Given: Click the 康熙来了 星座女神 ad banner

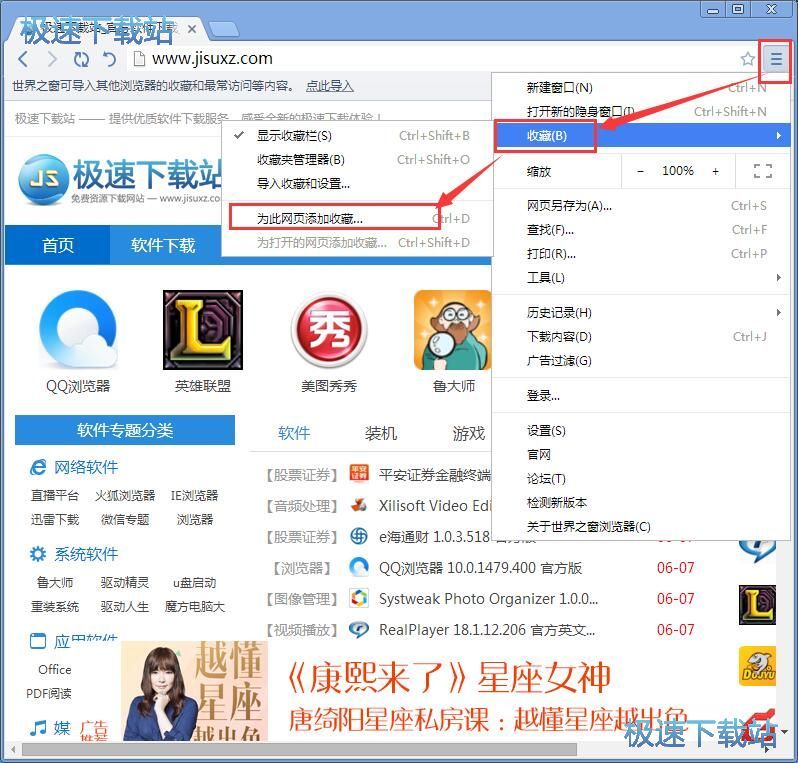Looking at the screenshot, I should pos(448,690).
